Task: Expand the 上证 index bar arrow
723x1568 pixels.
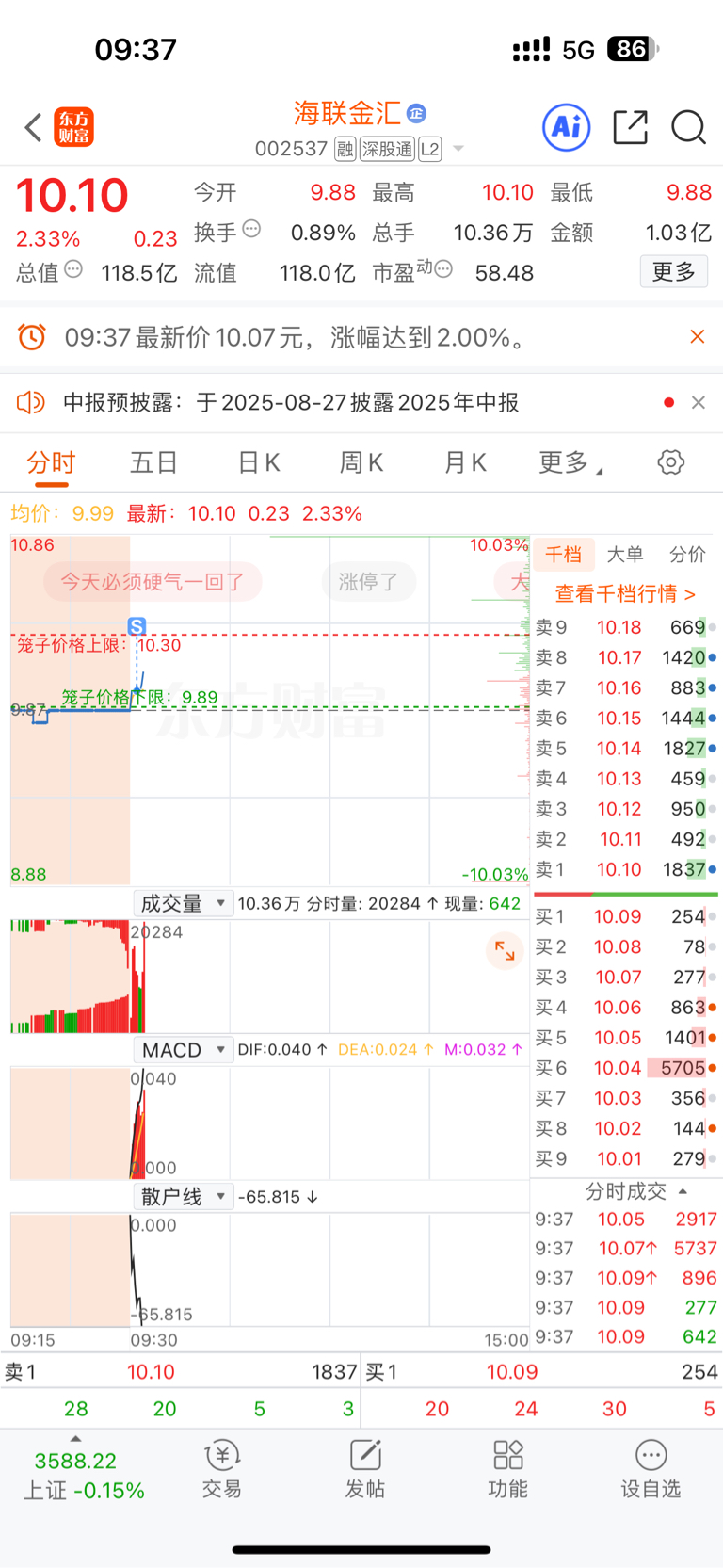Action: click(76, 1439)
